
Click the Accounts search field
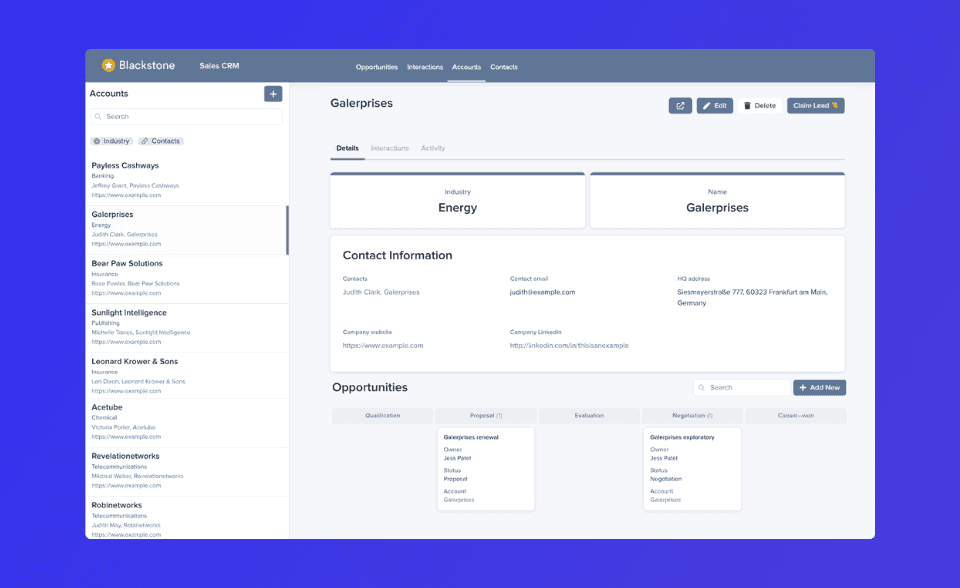click(186, 117)
